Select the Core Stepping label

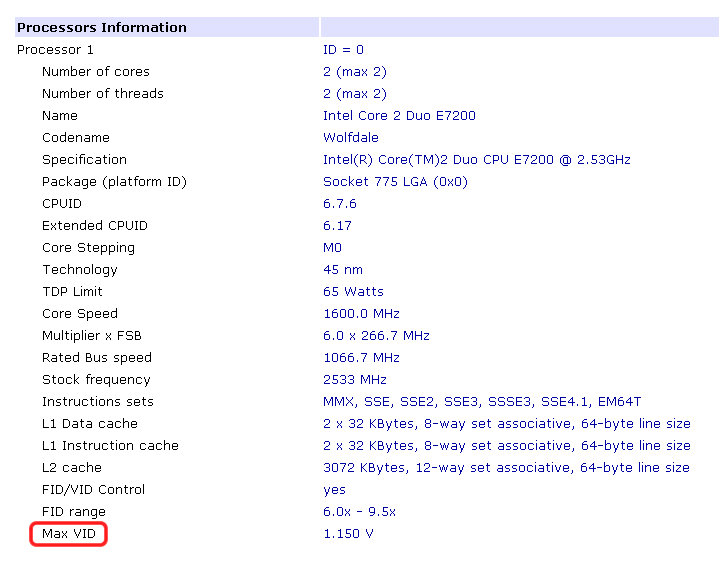click(88, 248)
